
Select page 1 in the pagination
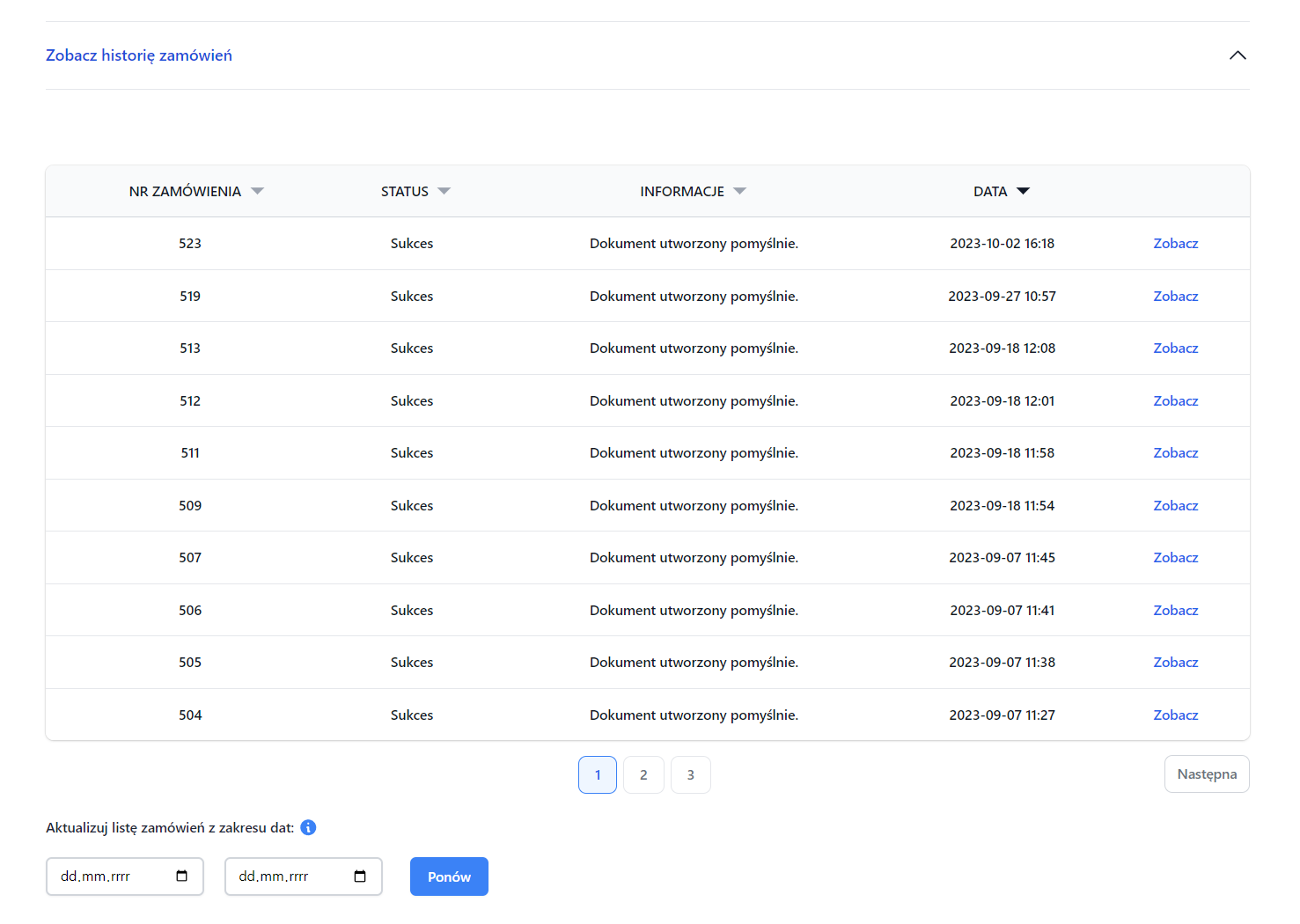[598, 774]
